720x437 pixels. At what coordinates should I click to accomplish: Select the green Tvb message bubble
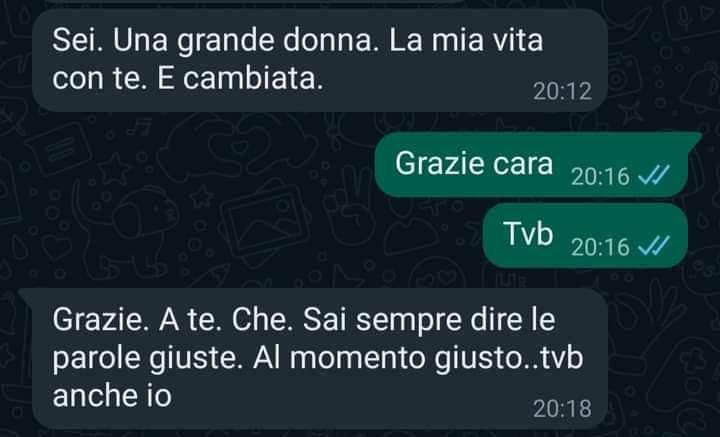tap(585, 235)
